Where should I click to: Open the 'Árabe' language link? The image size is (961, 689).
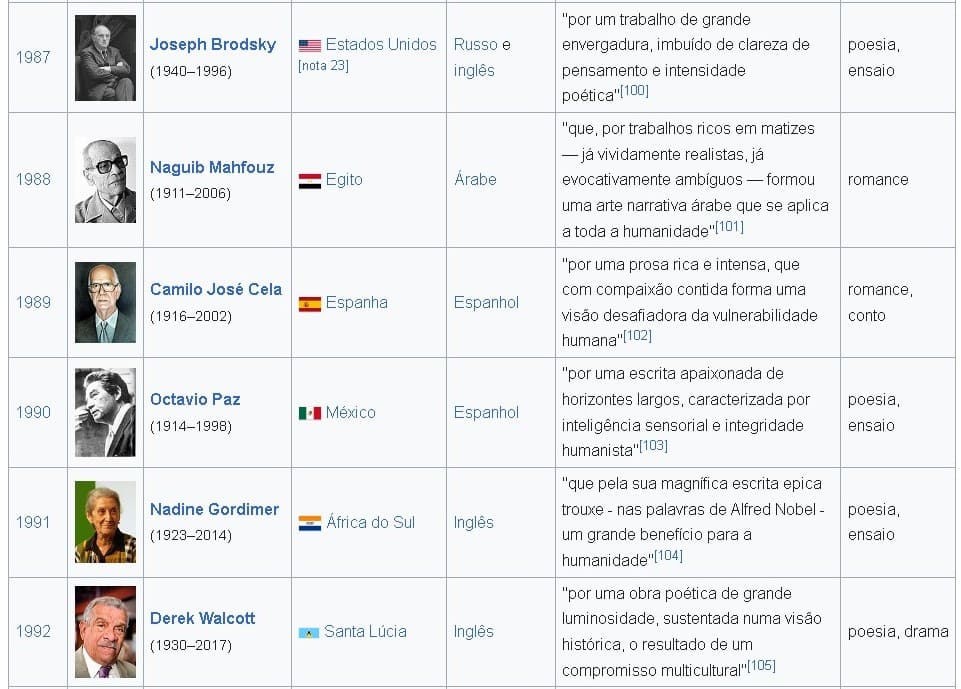(x=475, y=180)
